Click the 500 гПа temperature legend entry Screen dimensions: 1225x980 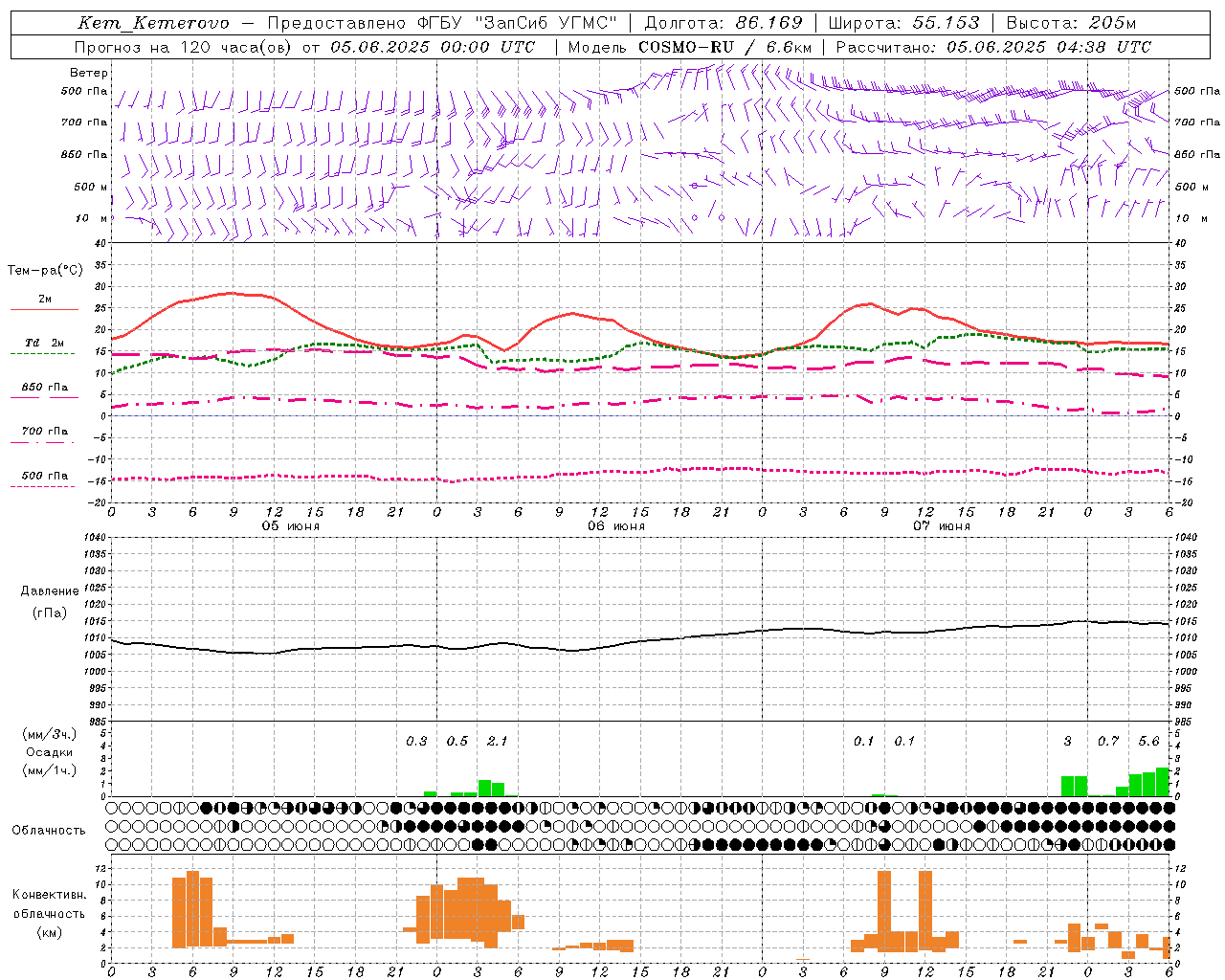[45, 476]
